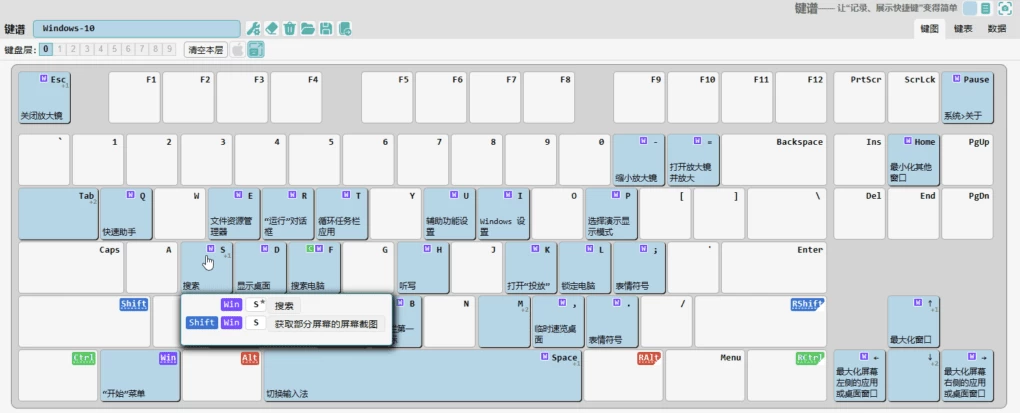Click the Windows-10 name field
Viewport: 1020px width, 413px height.
(136, 28)
